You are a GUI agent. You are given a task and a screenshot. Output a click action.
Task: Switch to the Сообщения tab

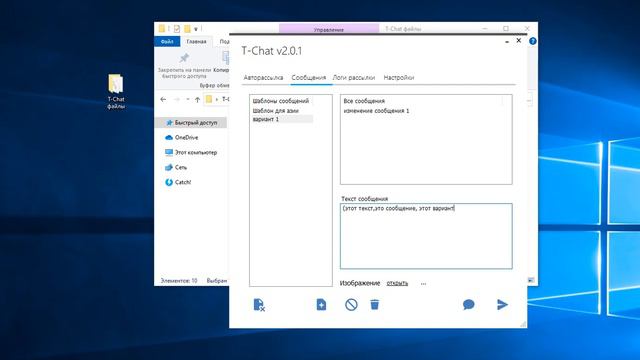point(309,78)
